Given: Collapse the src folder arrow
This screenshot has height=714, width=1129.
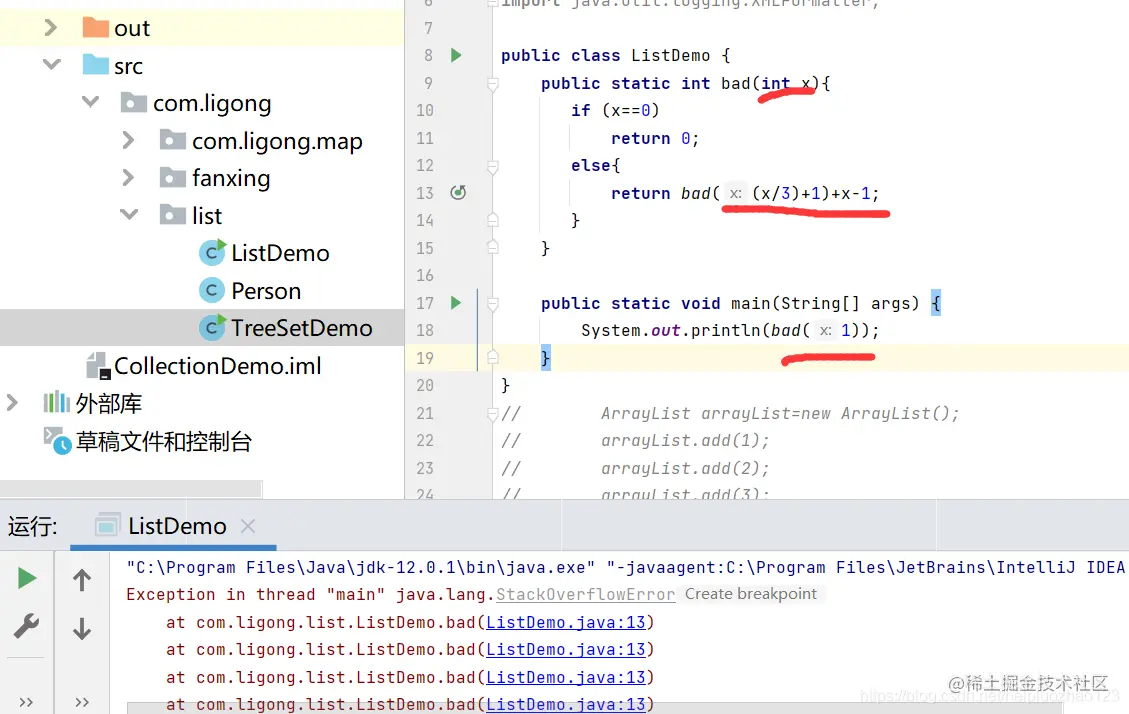Looking at the screenshot, I should click(51, 65).
